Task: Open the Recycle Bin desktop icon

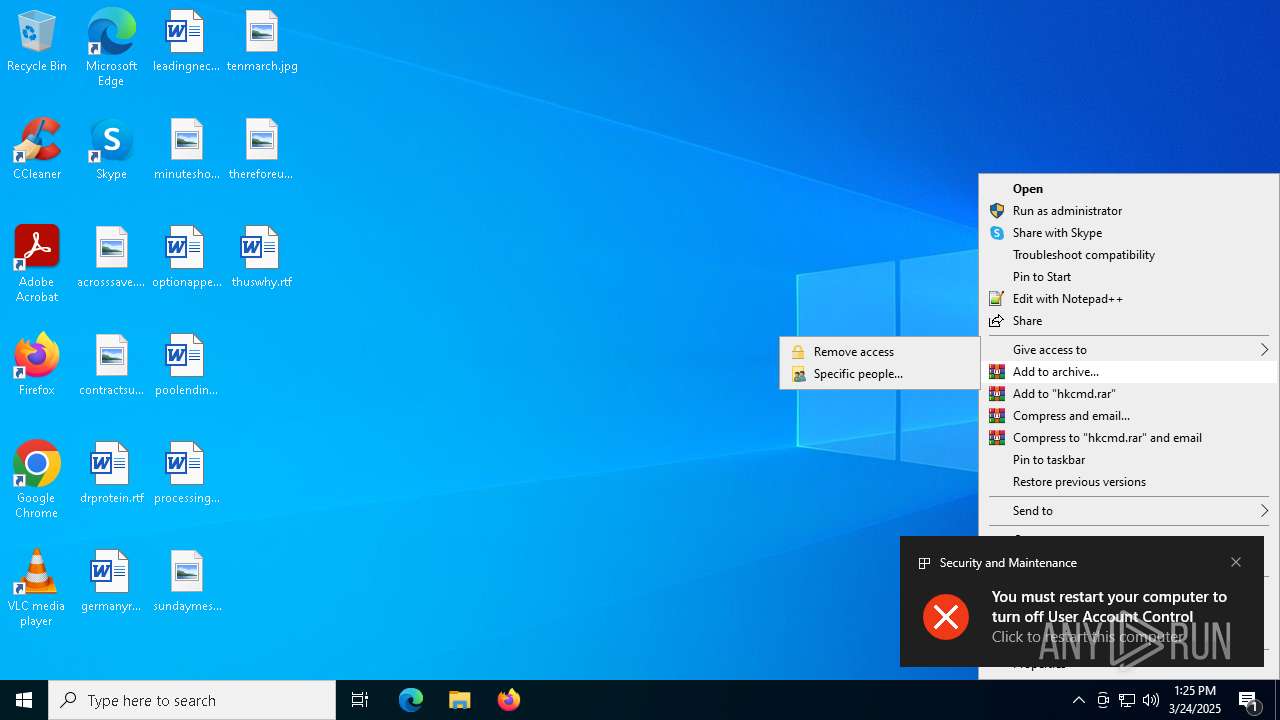Action: pyautogui.click(x=37, y=42)
